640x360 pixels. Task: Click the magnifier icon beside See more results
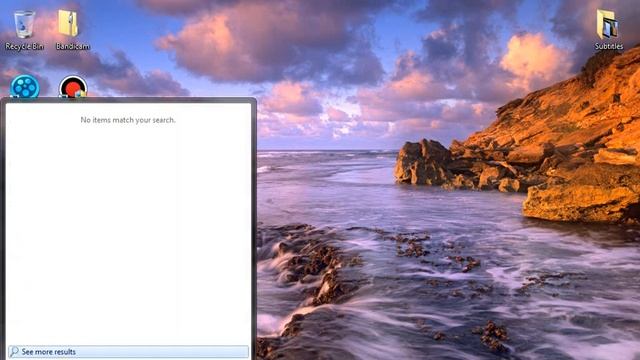coord(14,351)
